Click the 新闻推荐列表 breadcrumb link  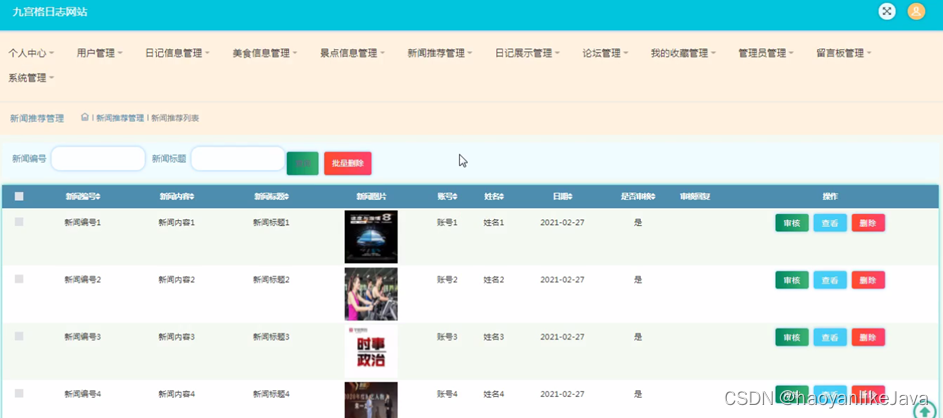pos(175,118)
